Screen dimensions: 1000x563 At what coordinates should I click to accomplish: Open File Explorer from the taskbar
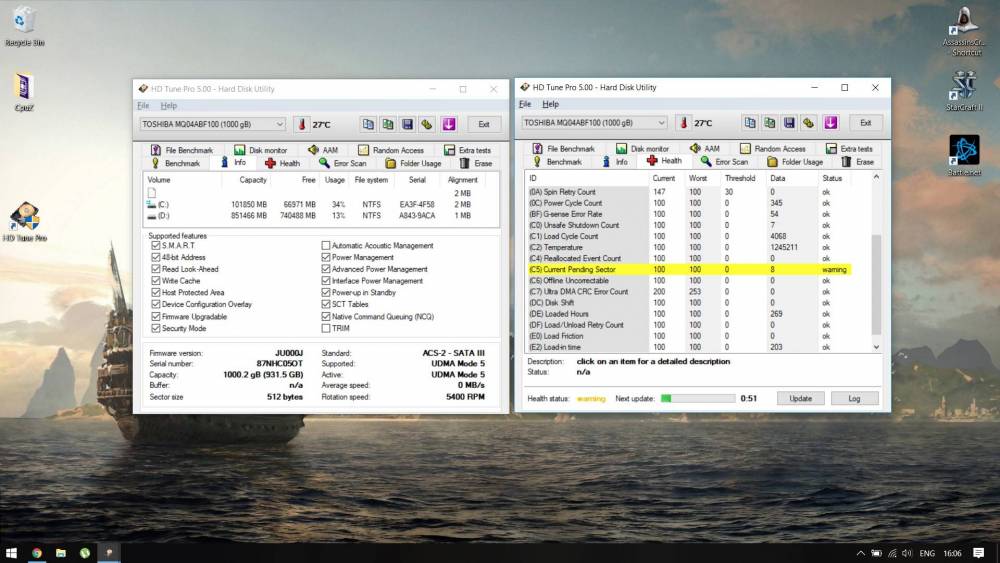point(61,553)
